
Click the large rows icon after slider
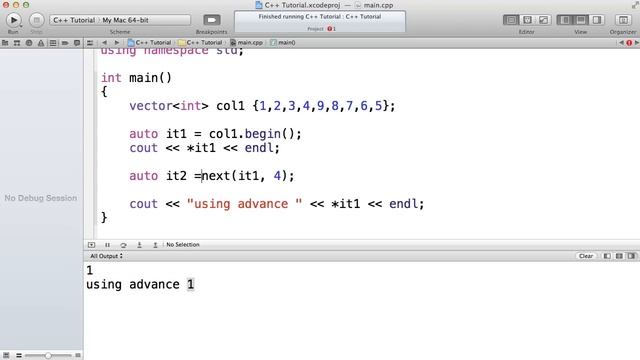pyautogui.click(x=78, y=356)
